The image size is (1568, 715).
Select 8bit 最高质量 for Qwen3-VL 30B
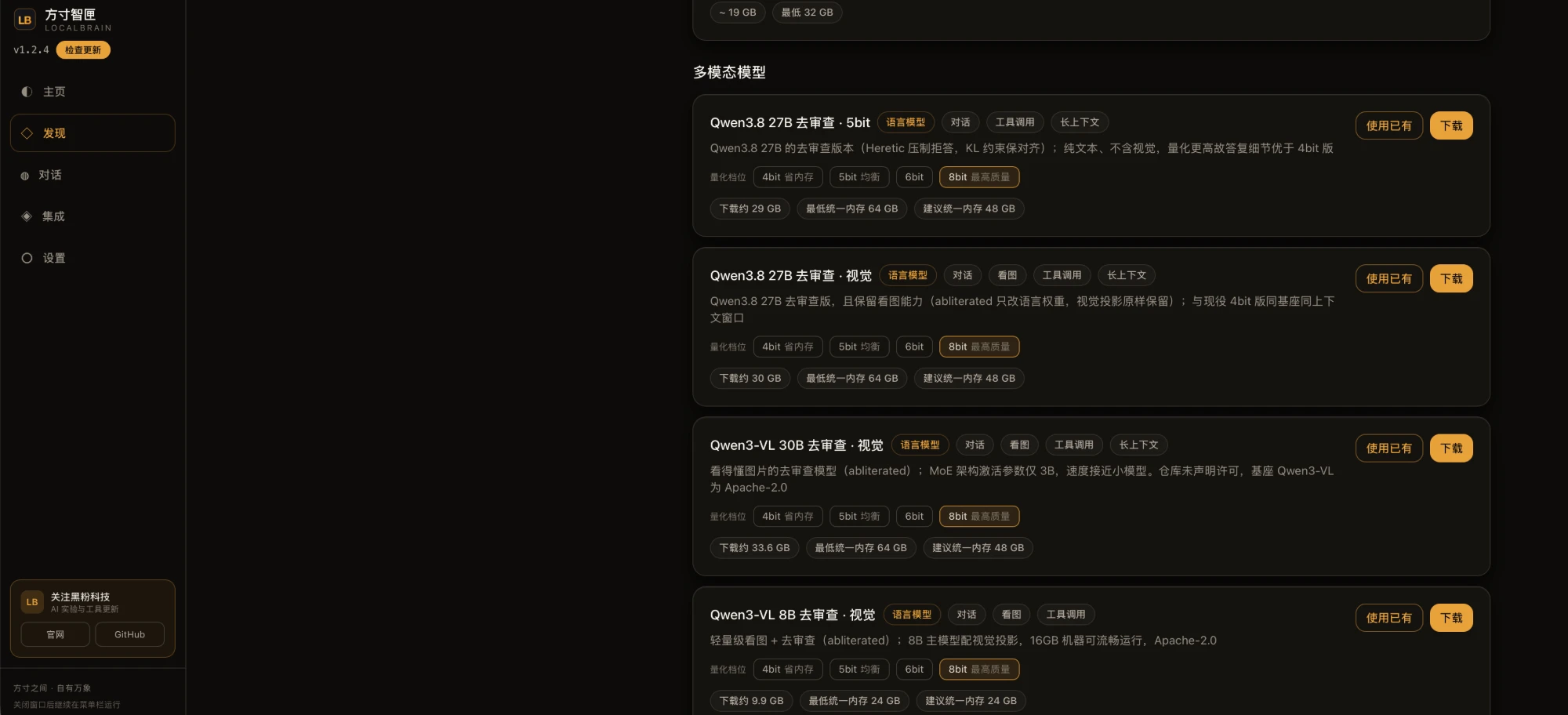click(979, 517)
